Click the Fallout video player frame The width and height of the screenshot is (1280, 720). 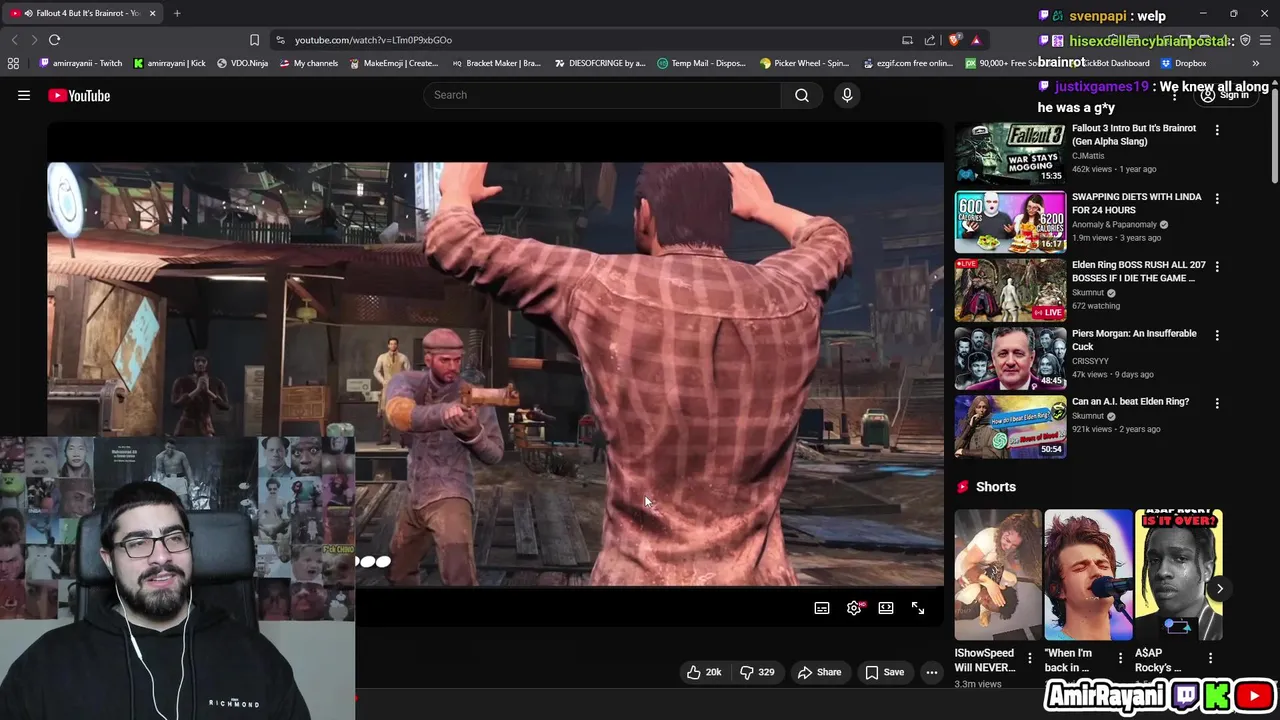coord(495,374)
